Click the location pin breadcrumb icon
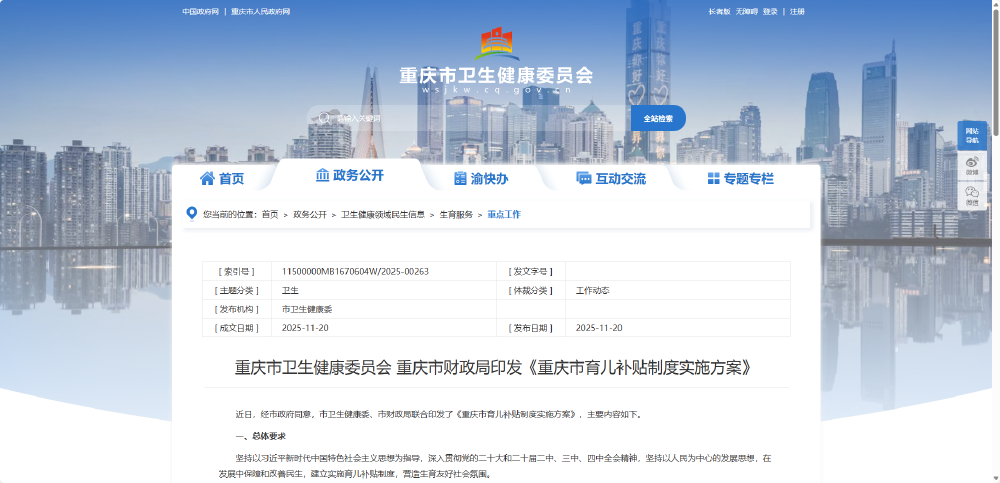1000x483 pixels. [x=192, y=213]
